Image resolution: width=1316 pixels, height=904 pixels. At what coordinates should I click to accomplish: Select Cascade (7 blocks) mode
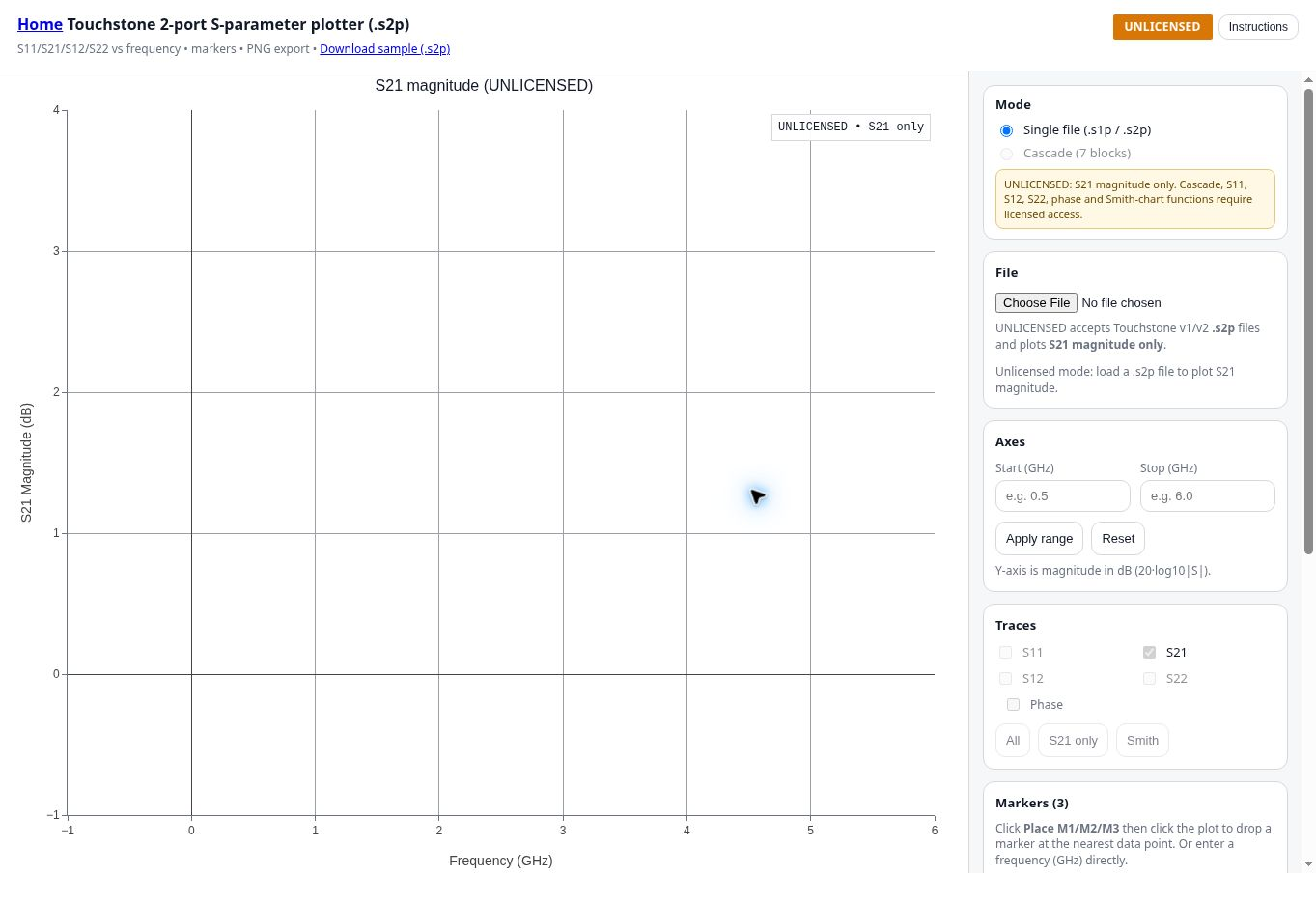point(1006,154)
